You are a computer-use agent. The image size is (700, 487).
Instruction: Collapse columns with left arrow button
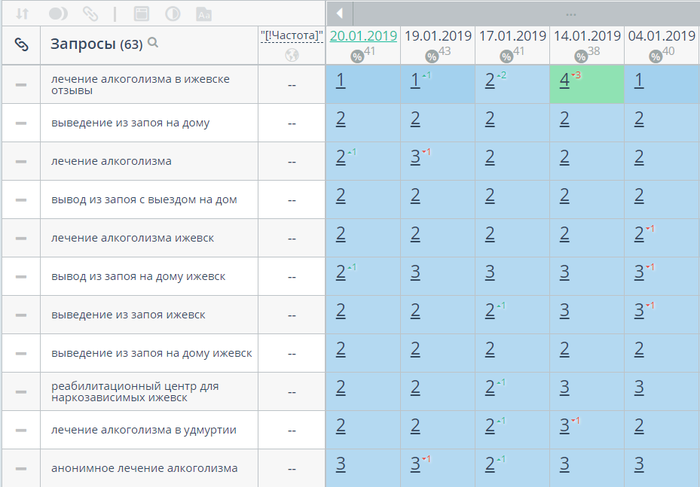[340, 14]
